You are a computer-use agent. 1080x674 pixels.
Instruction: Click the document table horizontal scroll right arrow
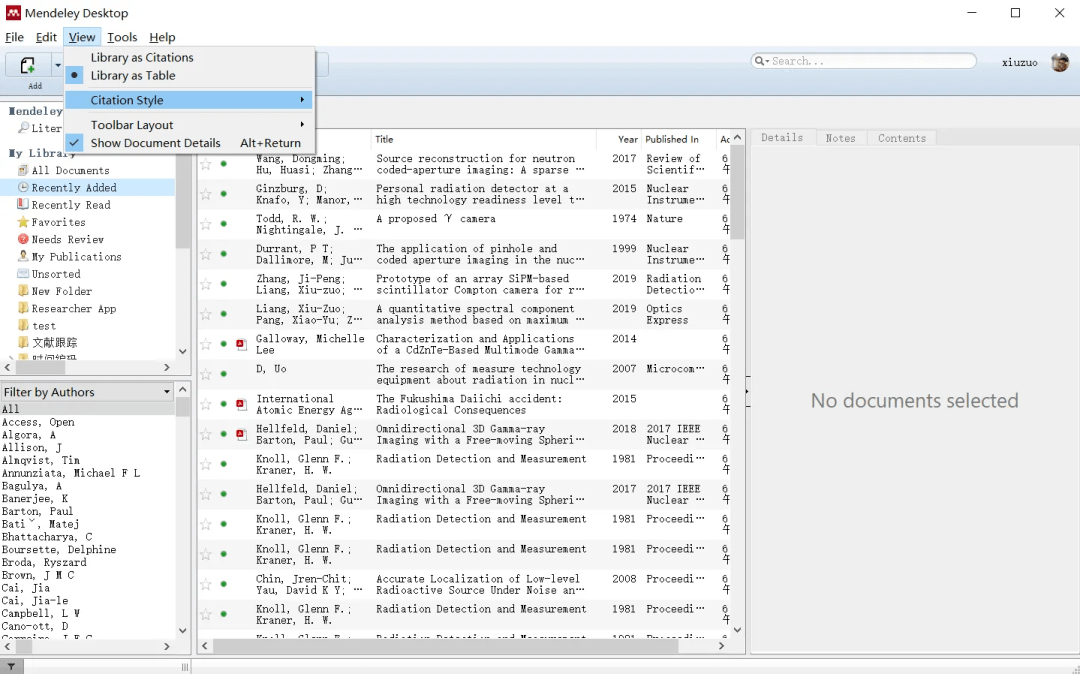click(x=721, y=646)
